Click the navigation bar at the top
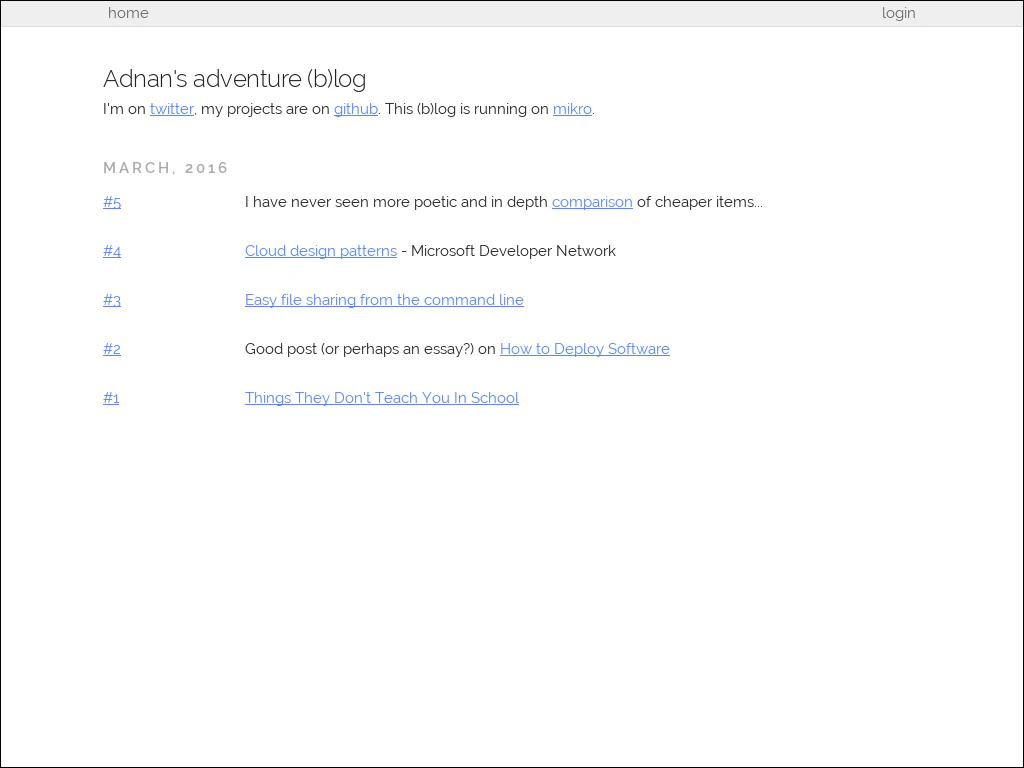Viewport: 1024px width, 768px height. pos(512,13)
